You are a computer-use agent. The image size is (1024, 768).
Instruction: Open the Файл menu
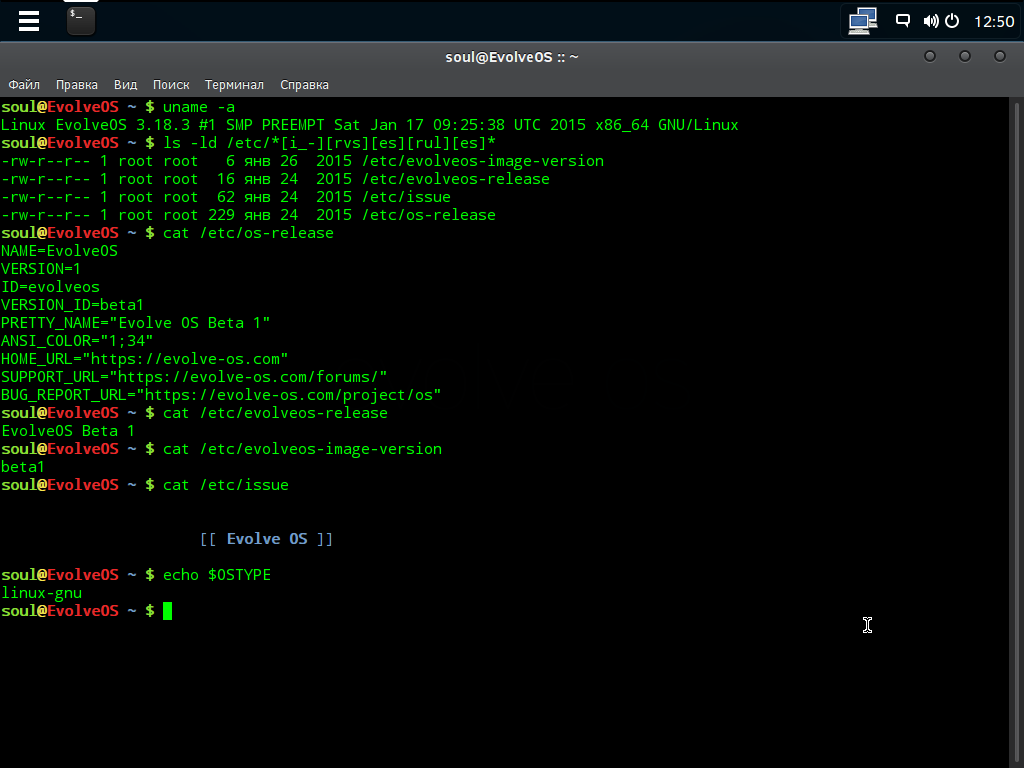pyautogui.click(x=24, y=85)
